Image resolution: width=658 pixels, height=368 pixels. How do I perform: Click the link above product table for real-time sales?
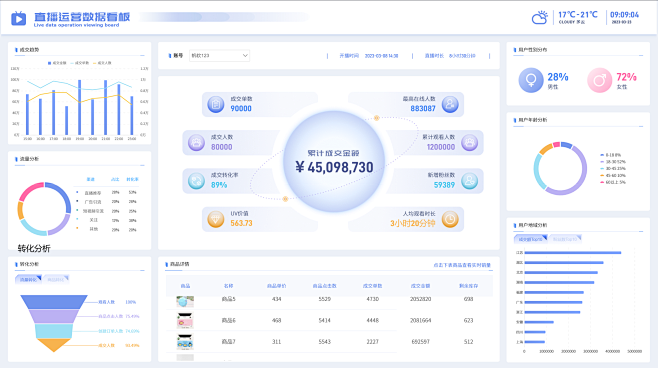click(462, 265)
